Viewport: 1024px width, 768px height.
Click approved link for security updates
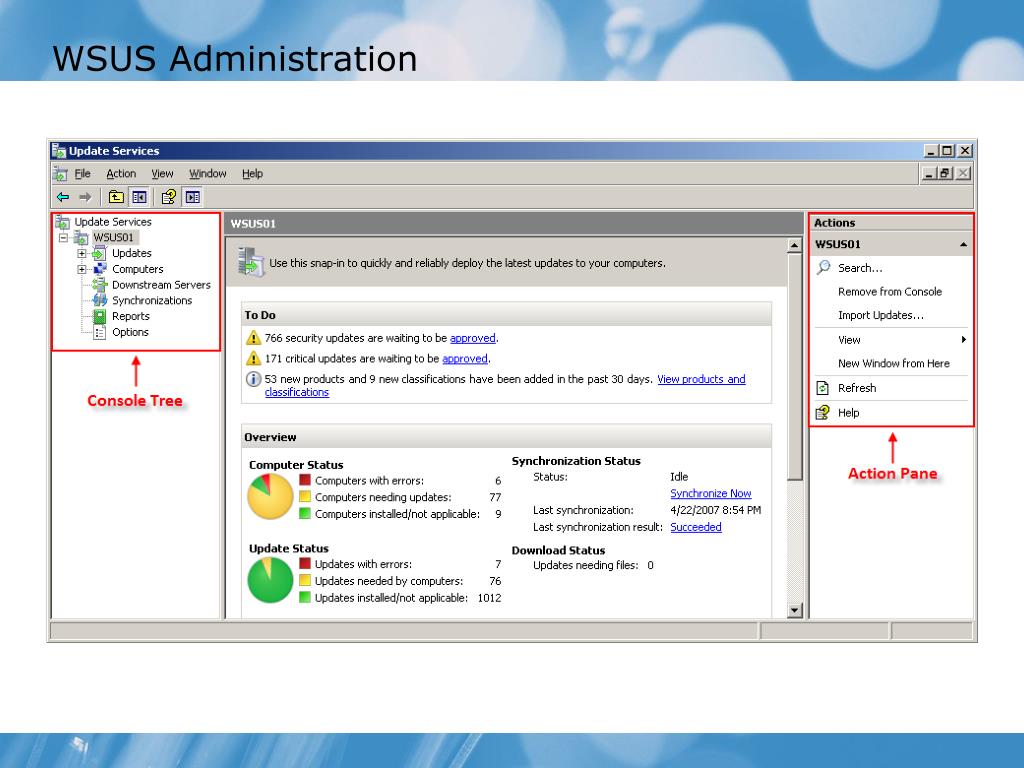point(473,338)
